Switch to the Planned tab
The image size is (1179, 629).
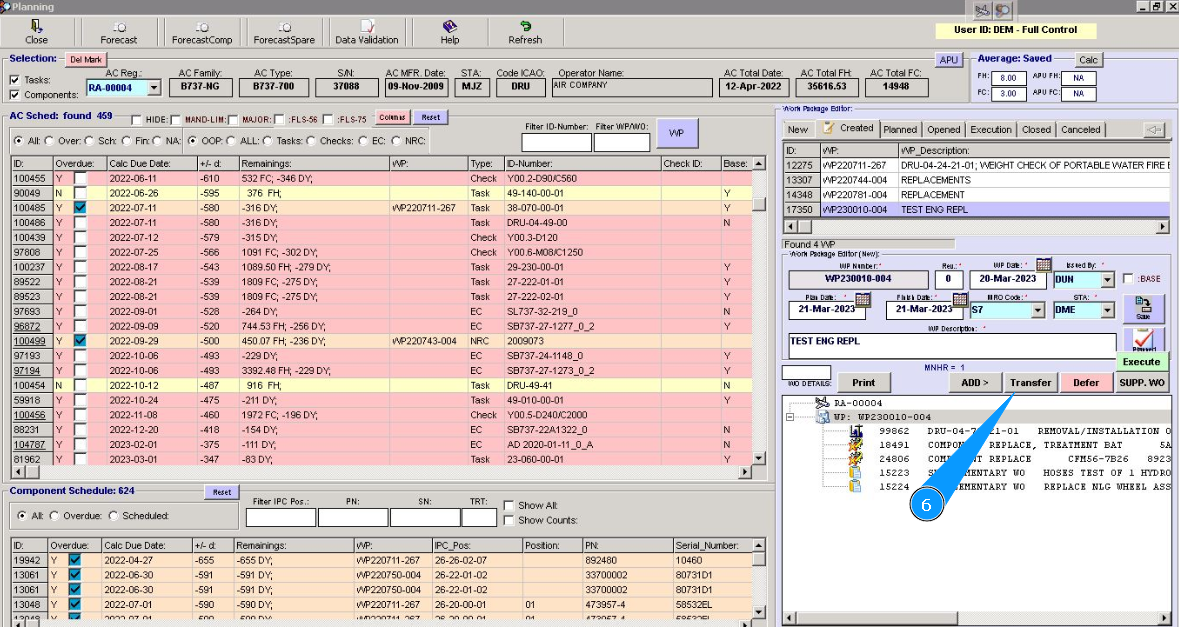click(x=900, y=129)
